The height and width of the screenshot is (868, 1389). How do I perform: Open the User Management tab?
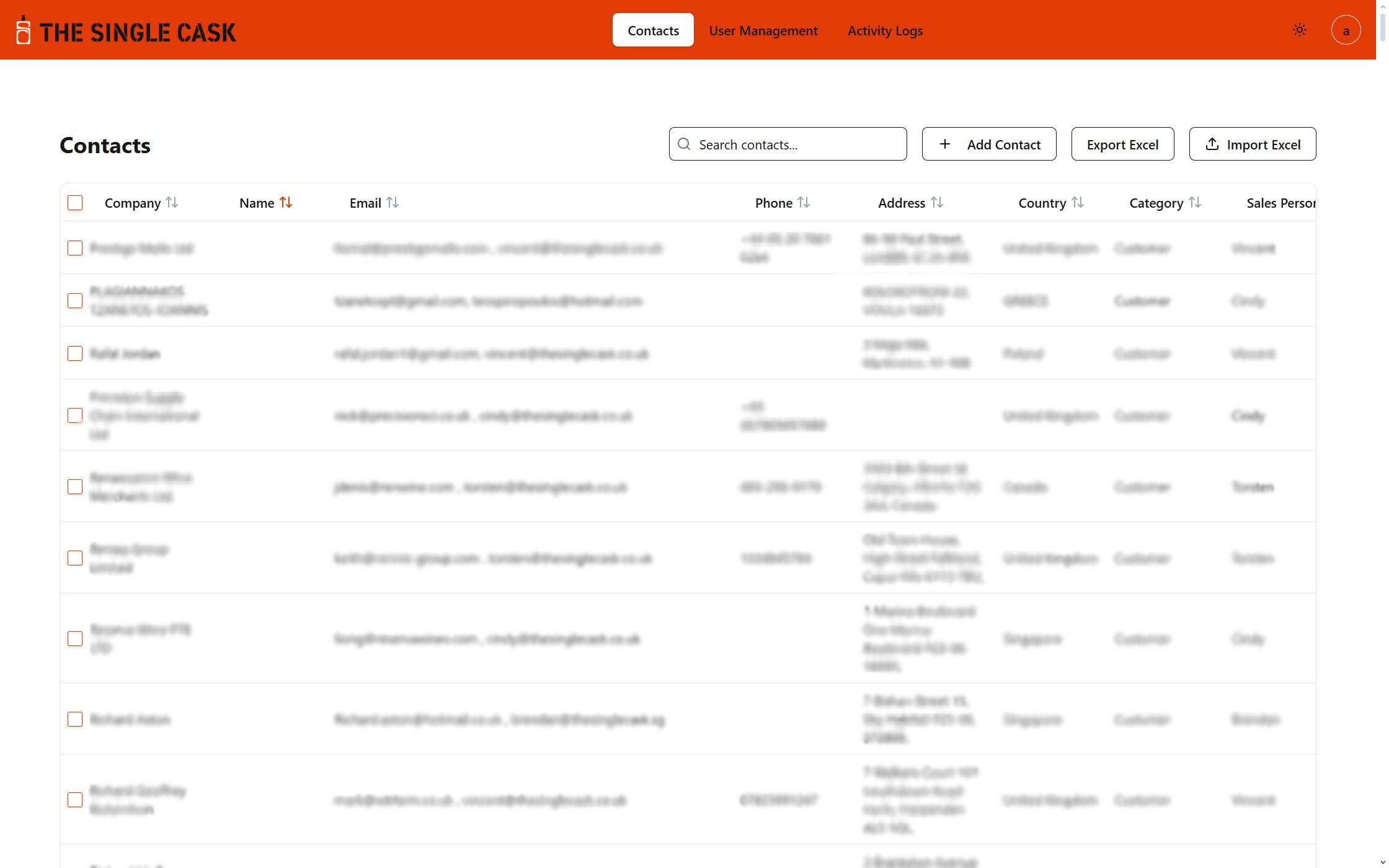coord(763,30)
